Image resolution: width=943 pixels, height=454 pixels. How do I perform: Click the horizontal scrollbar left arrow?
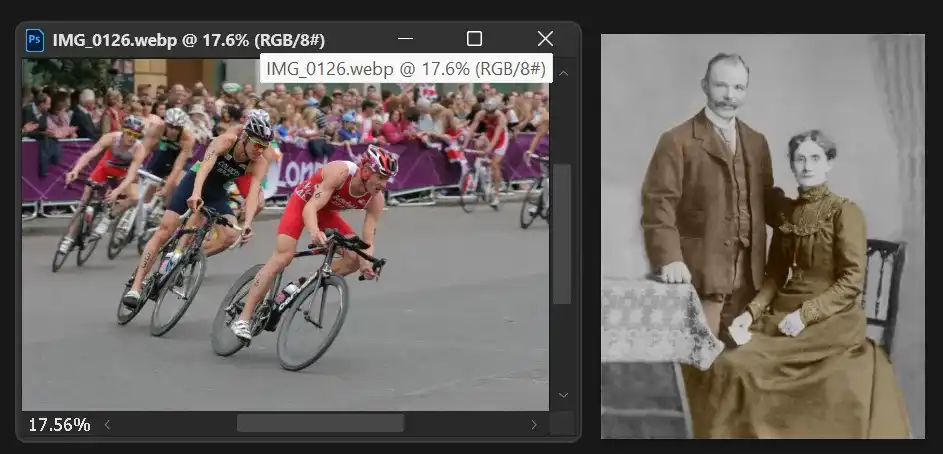[108, 424]
